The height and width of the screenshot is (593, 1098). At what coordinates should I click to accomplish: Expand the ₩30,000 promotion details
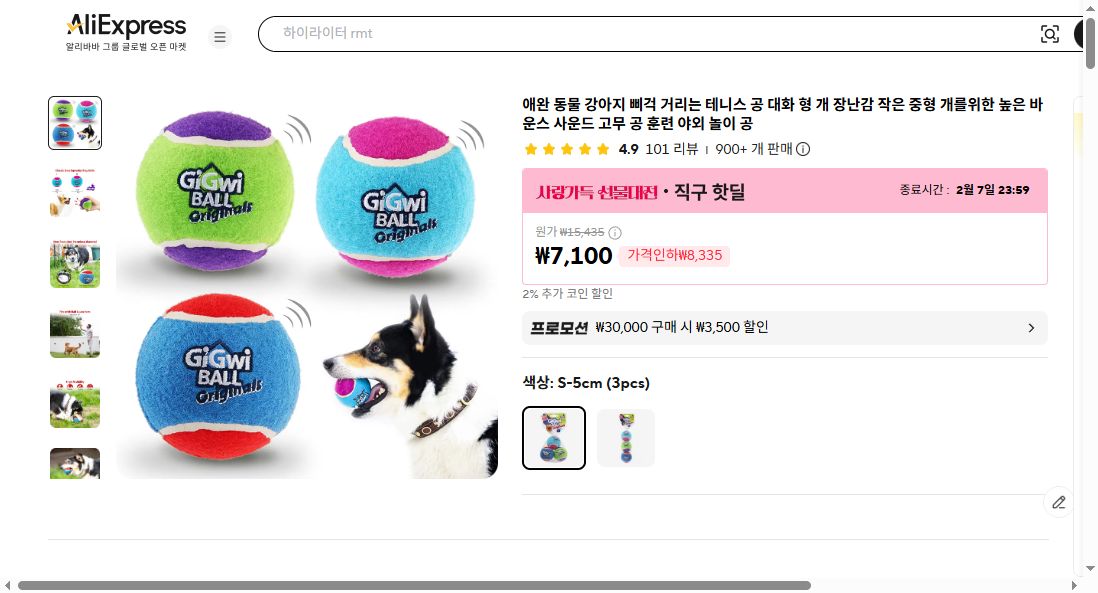point(784,328)
